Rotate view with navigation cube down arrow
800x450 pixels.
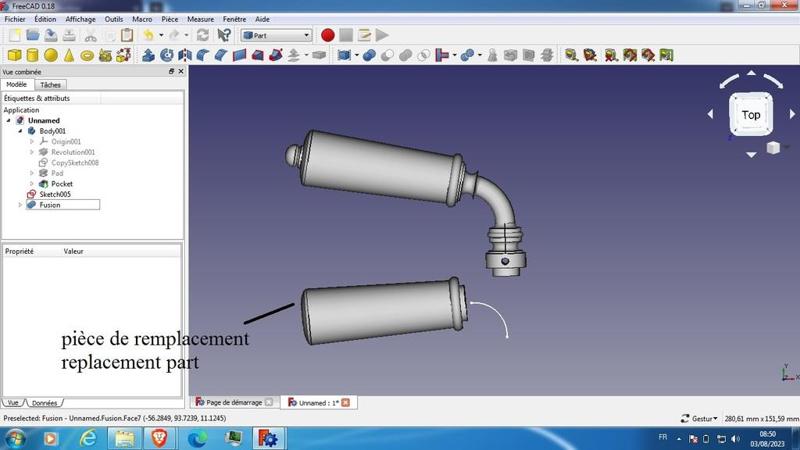pyautogui.click(x=751, y=154)
